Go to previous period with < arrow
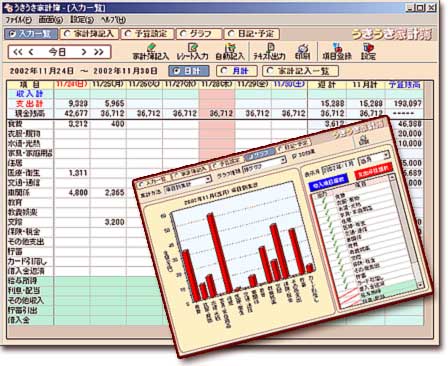 point(31,52)
